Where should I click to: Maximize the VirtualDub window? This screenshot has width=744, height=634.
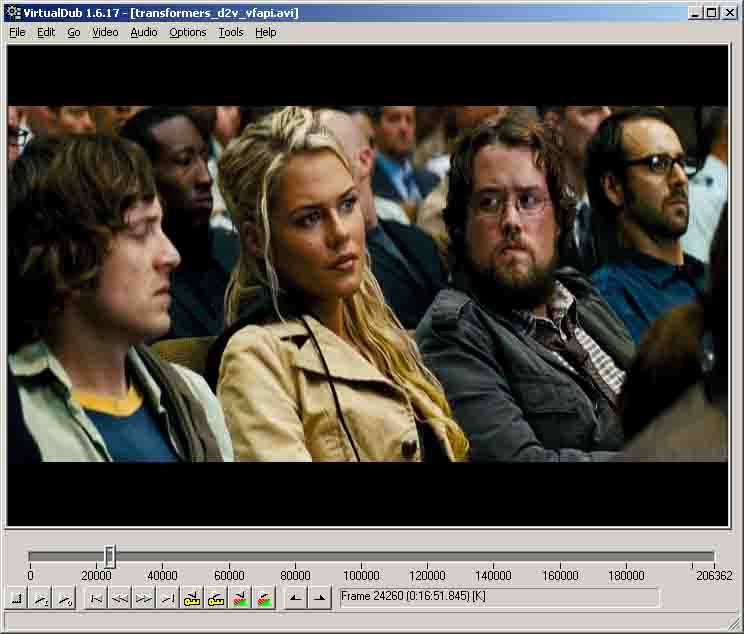[x=711, y=13]
